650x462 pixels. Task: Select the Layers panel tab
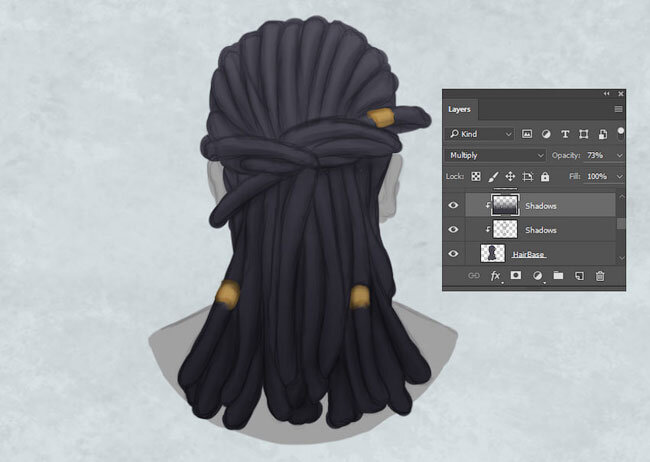tap(459, 109)
